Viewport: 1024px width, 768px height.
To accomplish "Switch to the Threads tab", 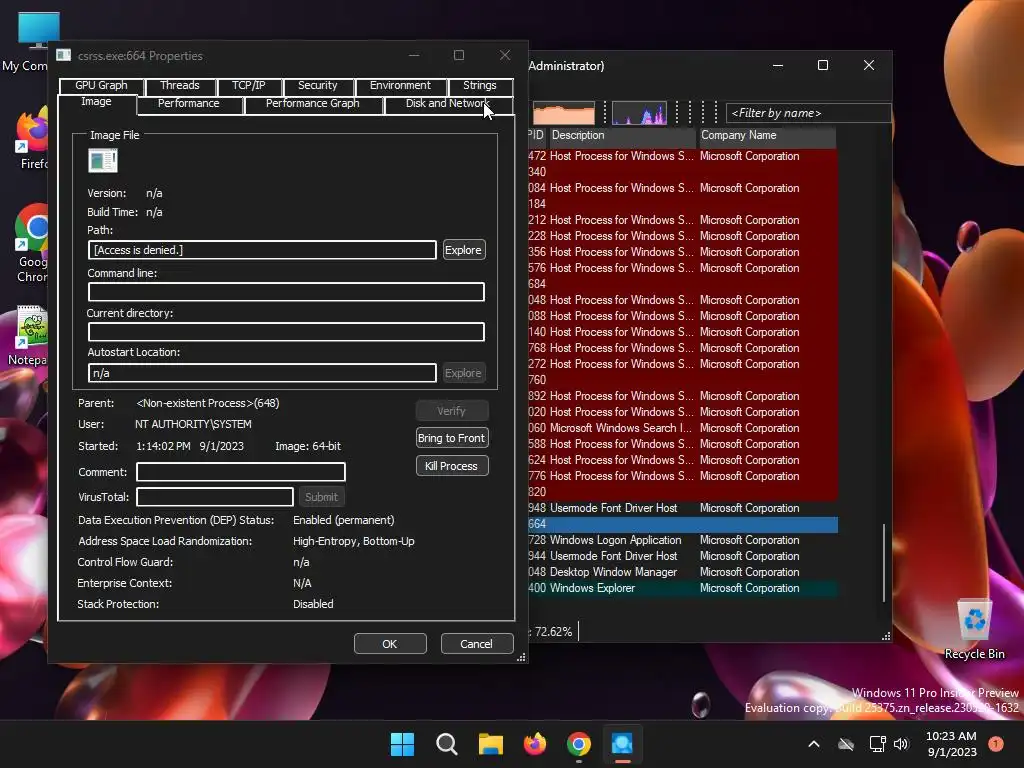I will [x=180, y=86].
